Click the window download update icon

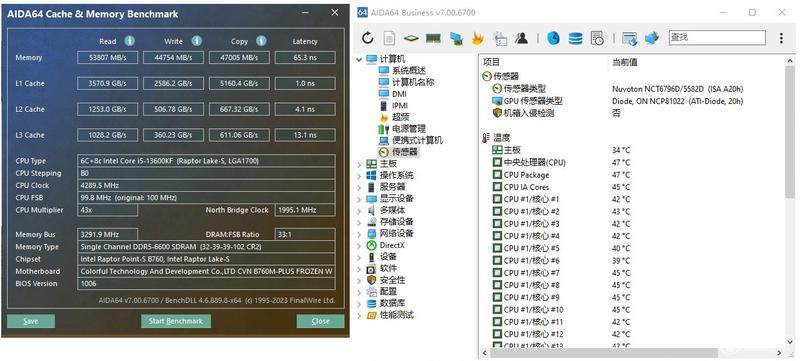tap(630, 38)
